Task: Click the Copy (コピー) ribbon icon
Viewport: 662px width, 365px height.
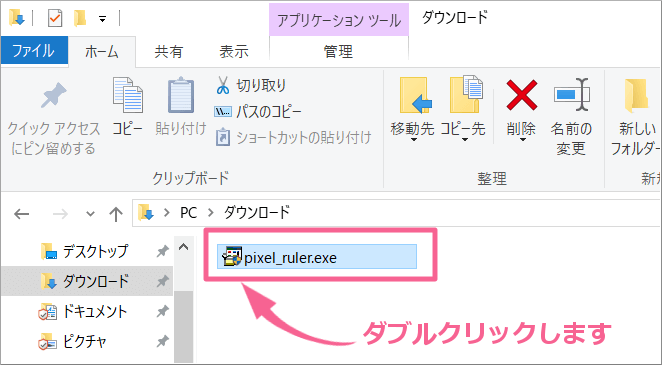Action: (127, 96)
